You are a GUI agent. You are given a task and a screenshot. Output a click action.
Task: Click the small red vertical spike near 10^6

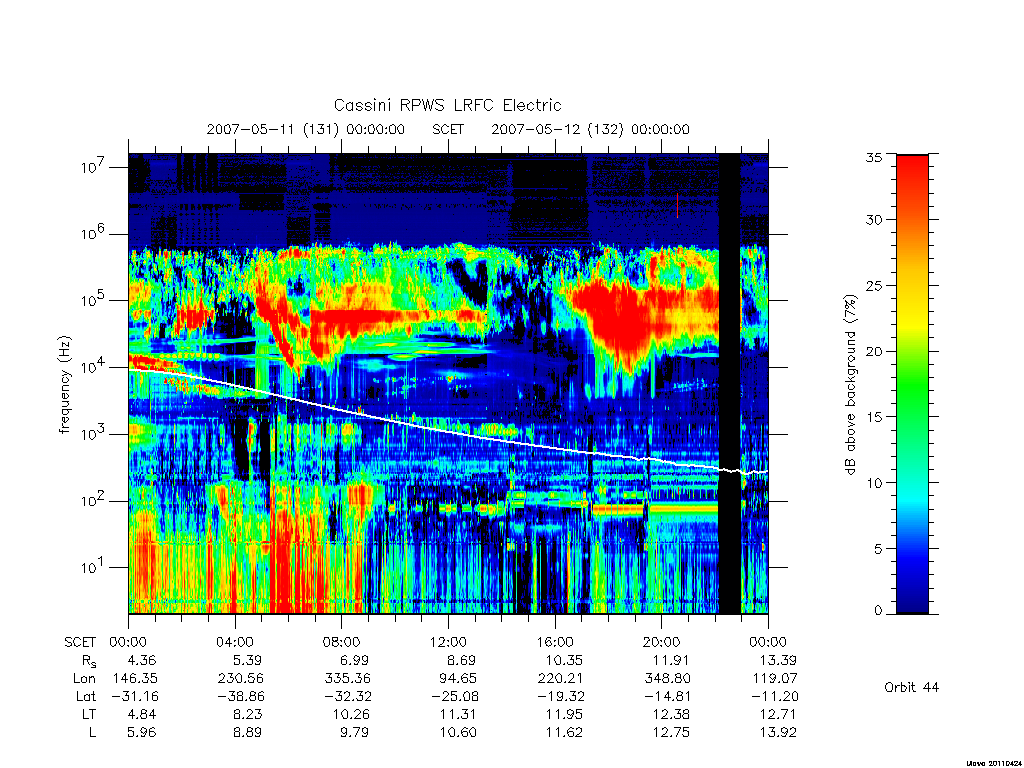(x=677, y=205)
